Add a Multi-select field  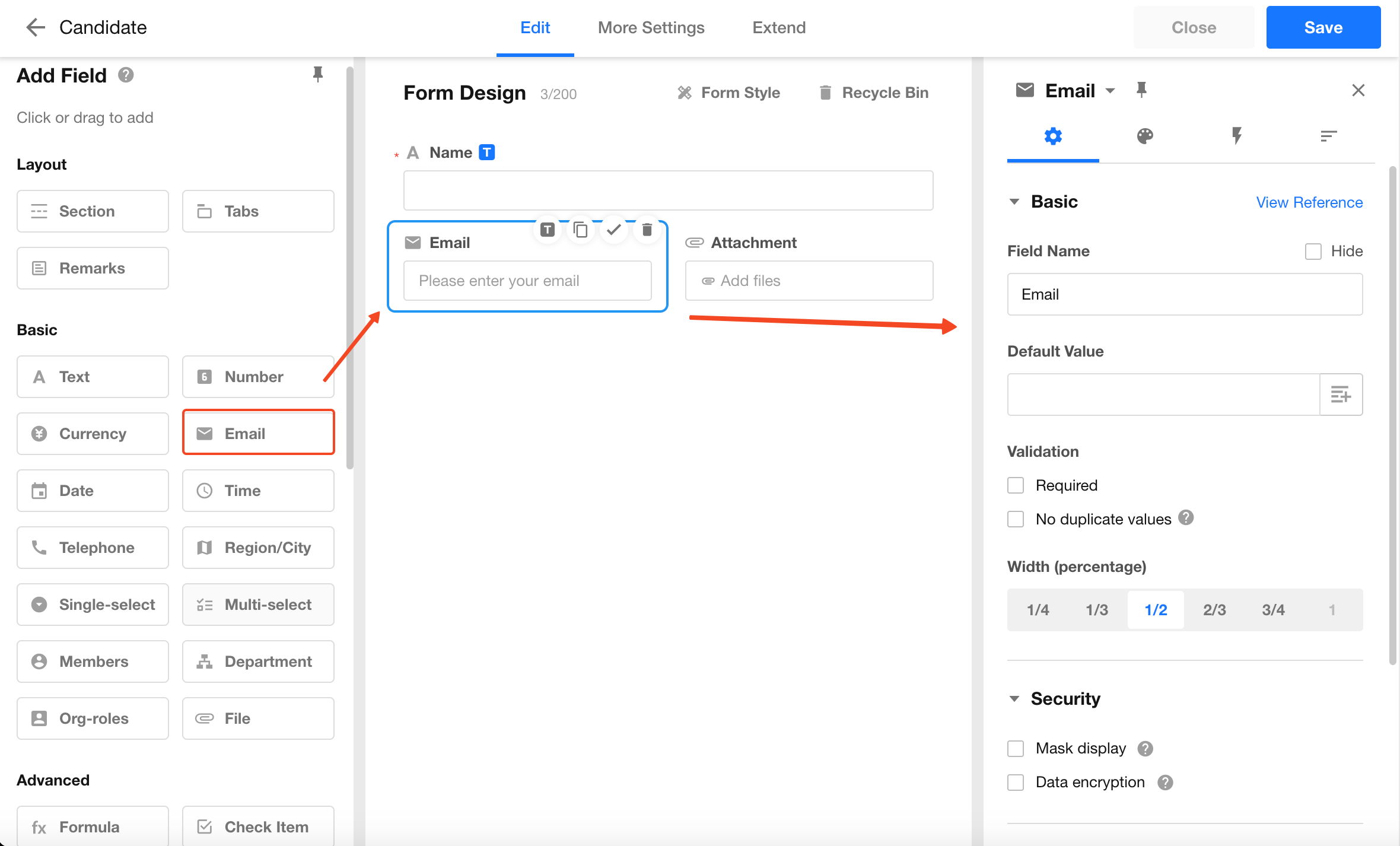258,605
